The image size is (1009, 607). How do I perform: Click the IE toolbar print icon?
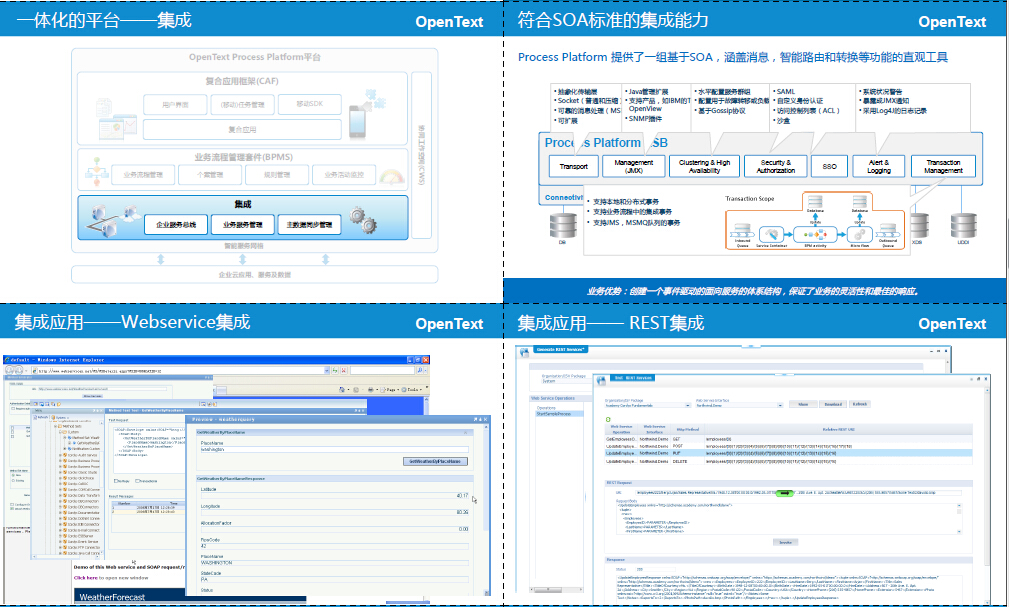coord(371,389)
